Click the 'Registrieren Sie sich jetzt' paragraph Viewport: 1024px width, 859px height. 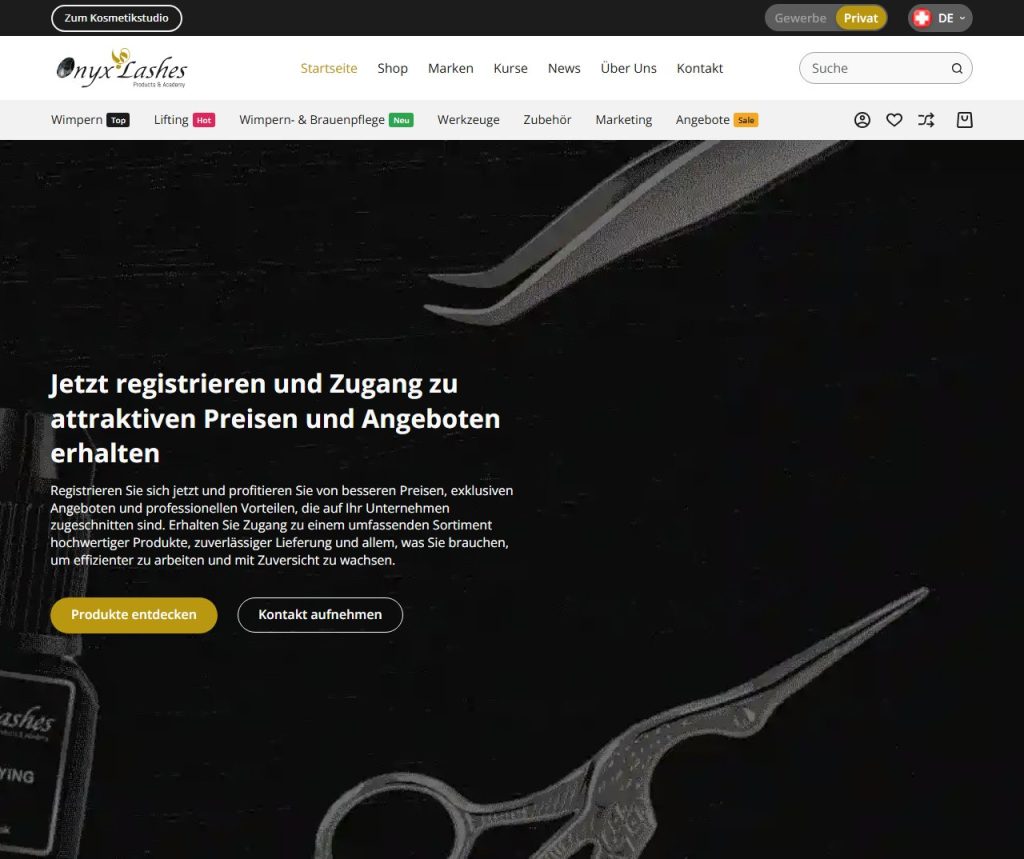(281, 525)
